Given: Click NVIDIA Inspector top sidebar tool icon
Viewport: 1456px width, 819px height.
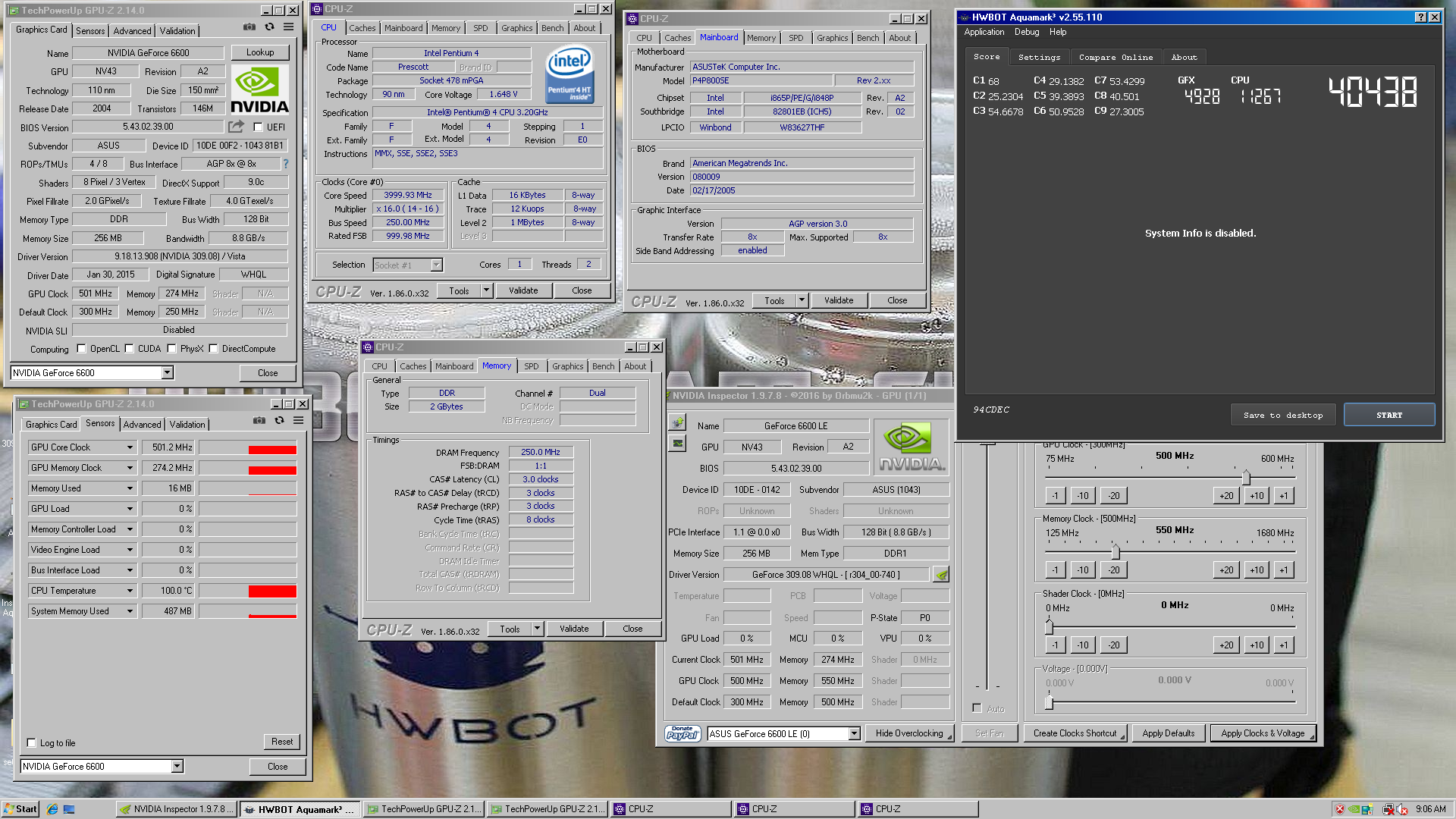Looking at the screenshot, I should pyautogui.click(x=677, y=422).
